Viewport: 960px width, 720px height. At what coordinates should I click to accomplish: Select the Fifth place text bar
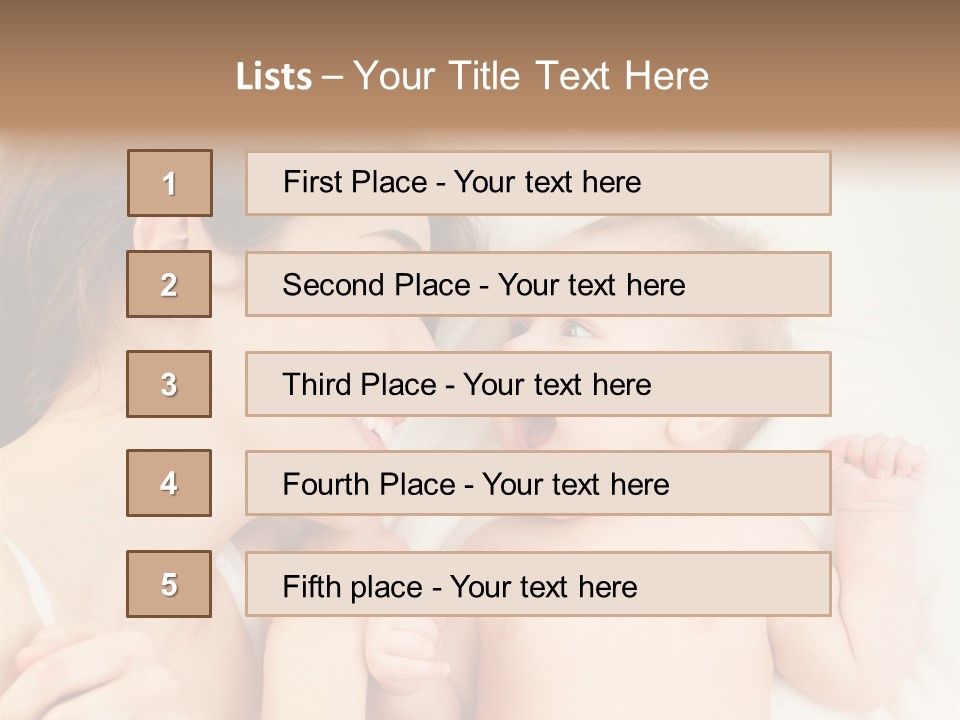tap(538, 584)
